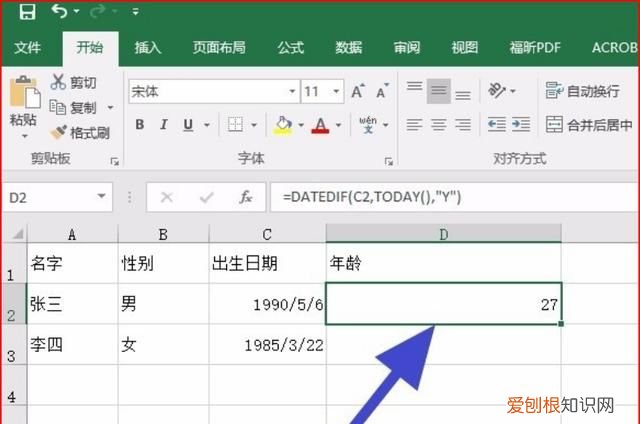Align text left

(414, 124)
